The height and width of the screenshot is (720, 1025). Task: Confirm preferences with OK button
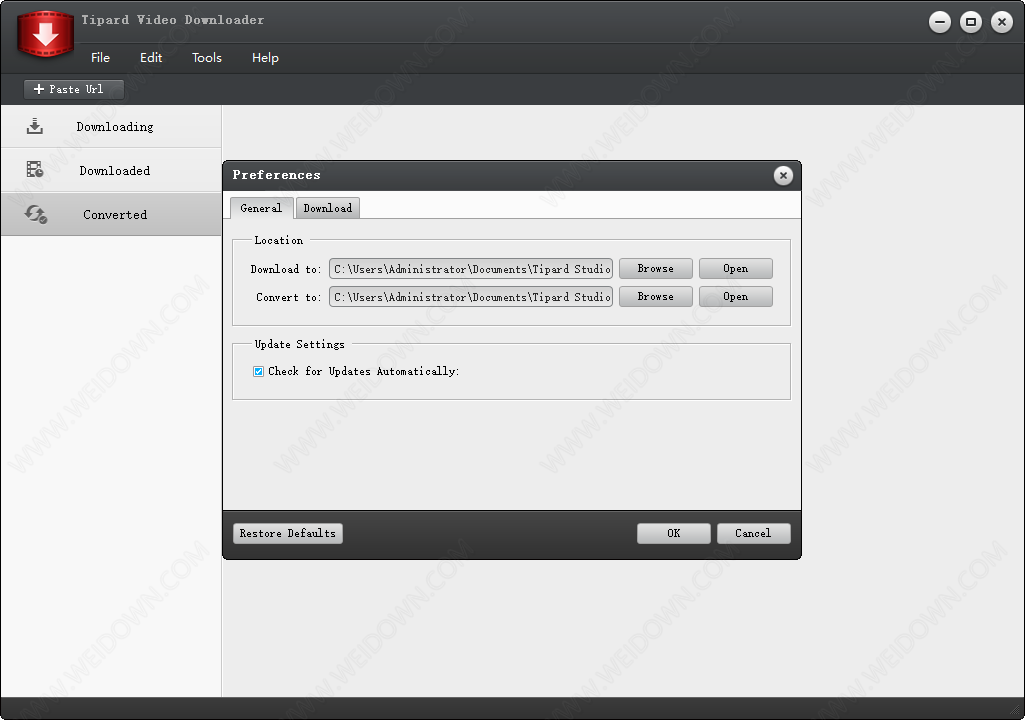[674, 534]
